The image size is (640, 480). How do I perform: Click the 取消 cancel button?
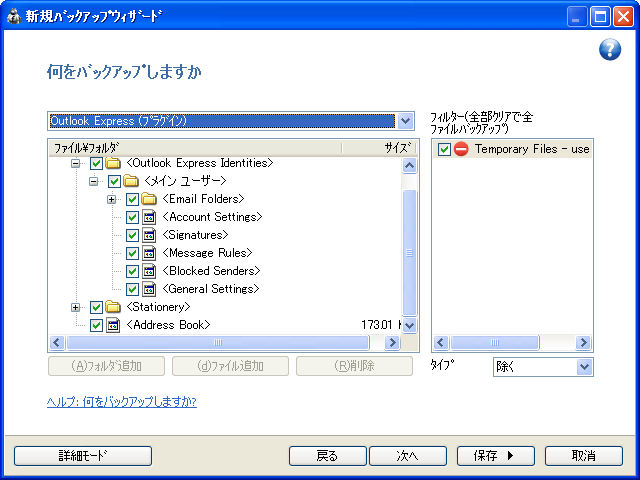click(x=584, y=456)
